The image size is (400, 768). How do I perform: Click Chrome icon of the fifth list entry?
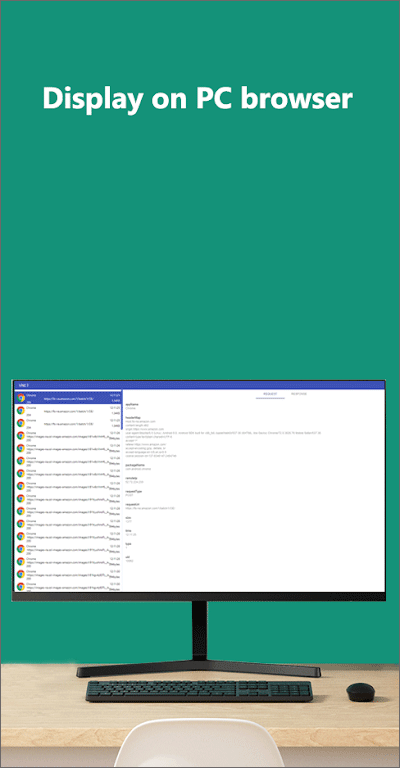click(x=21, y=448)
